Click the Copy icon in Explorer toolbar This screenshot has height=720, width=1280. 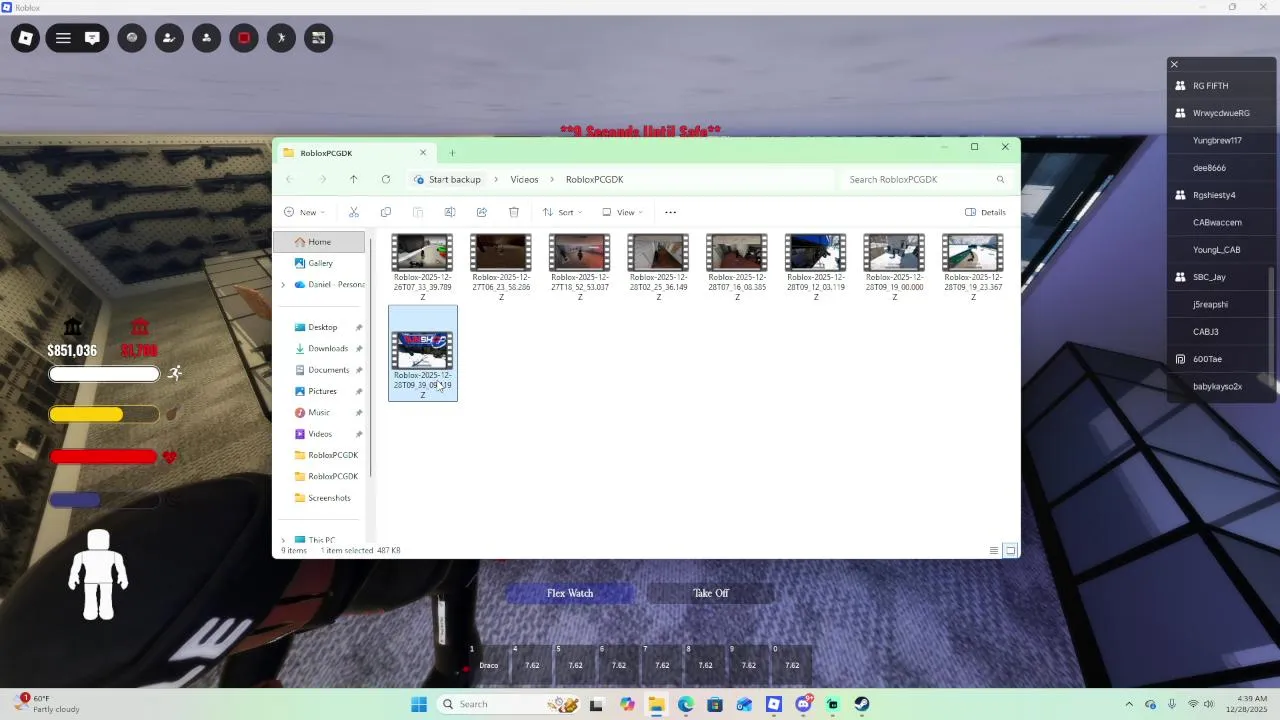point(385,212)
